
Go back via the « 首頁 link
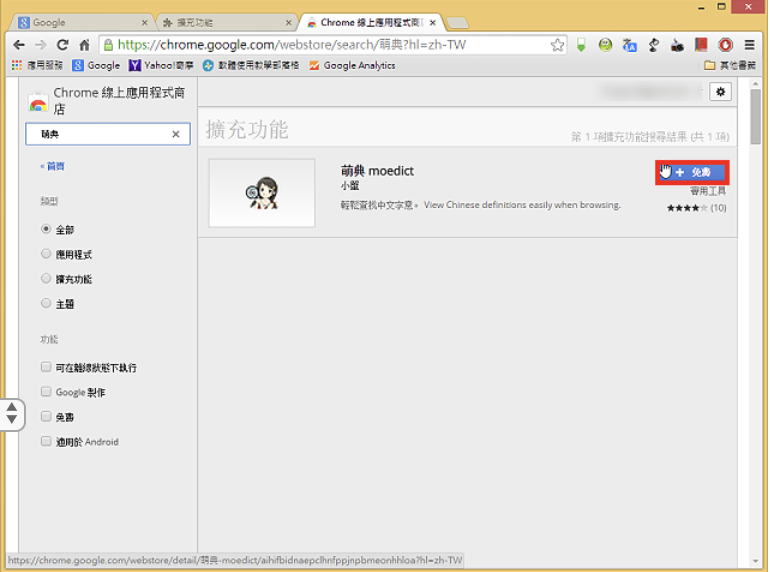pyautogui.click(x=53, y=166)
